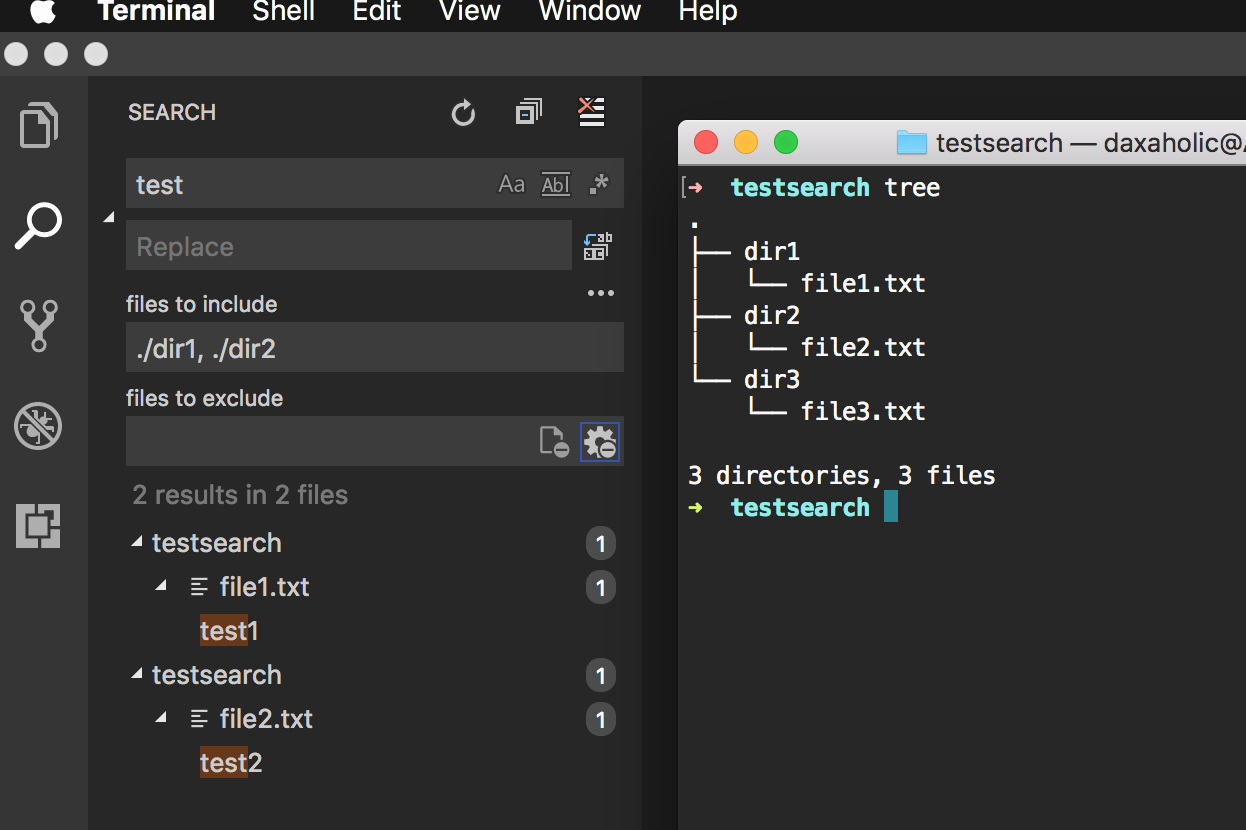Click the Terminal cursor at prompt

pos(891,507)
